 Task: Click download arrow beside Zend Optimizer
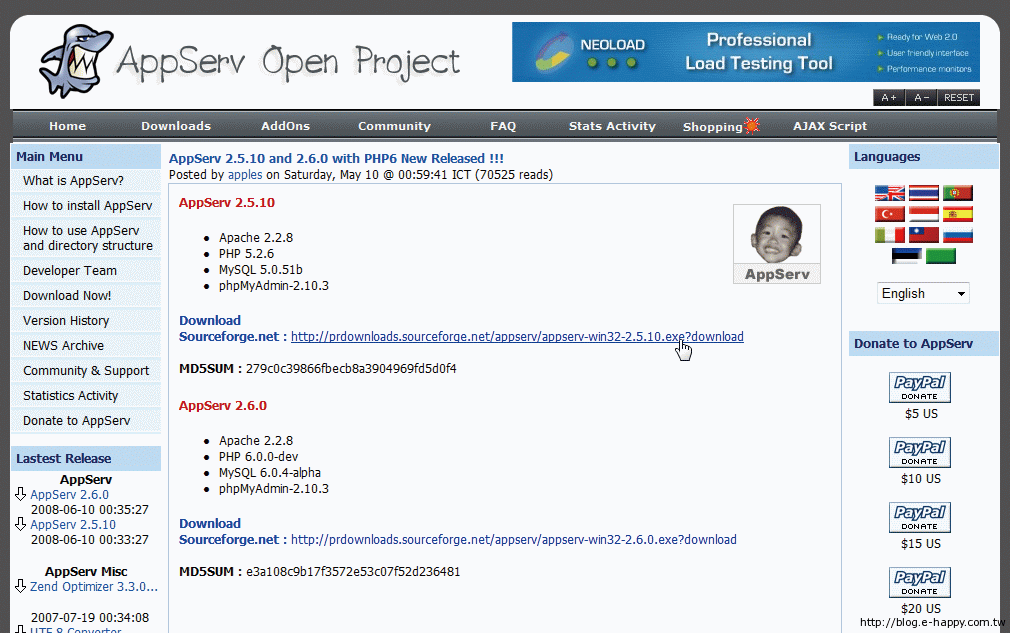(x=20, y=586)
